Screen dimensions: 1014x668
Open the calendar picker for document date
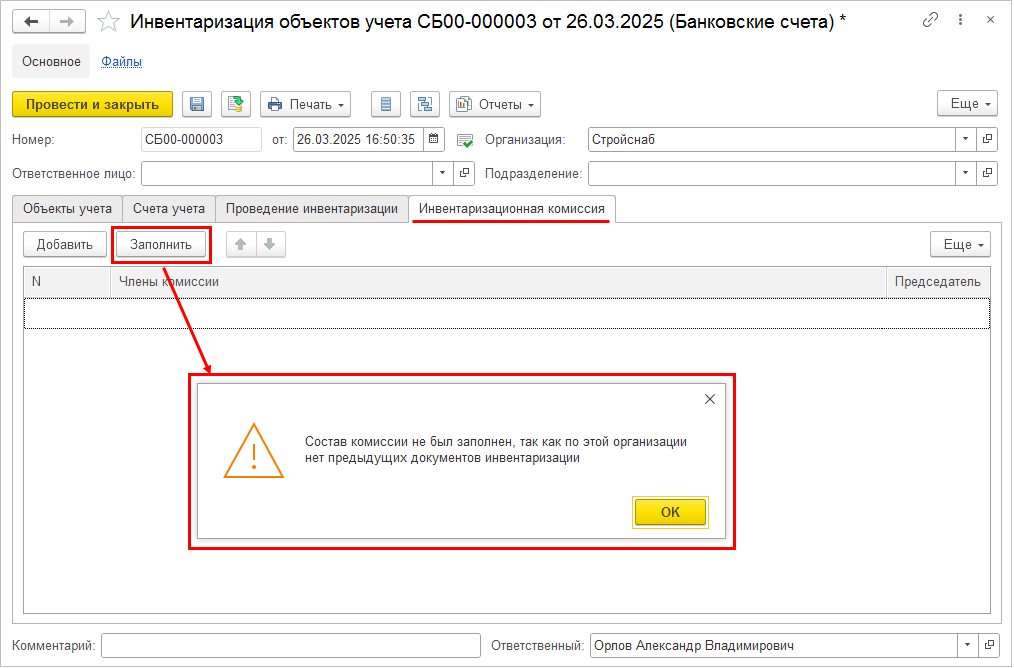(x=433, y=140)
